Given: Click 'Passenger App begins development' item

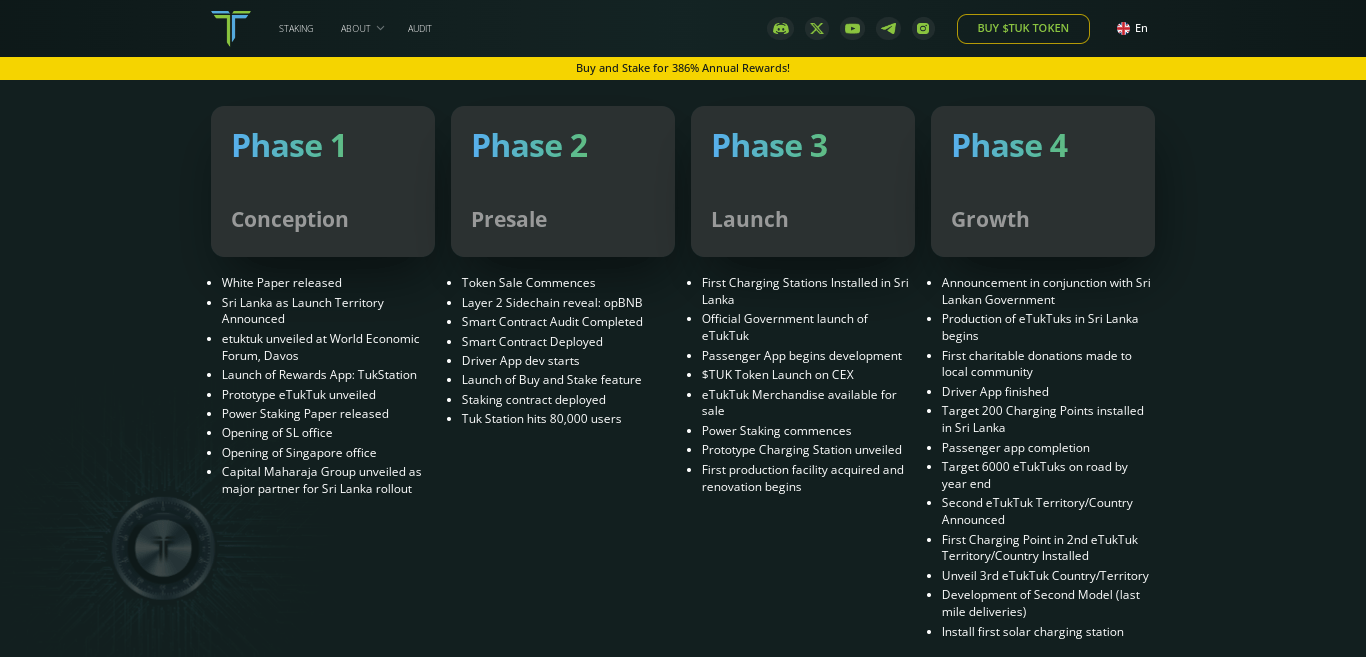Looking at the screenshot, I should [x=801, y=356].
